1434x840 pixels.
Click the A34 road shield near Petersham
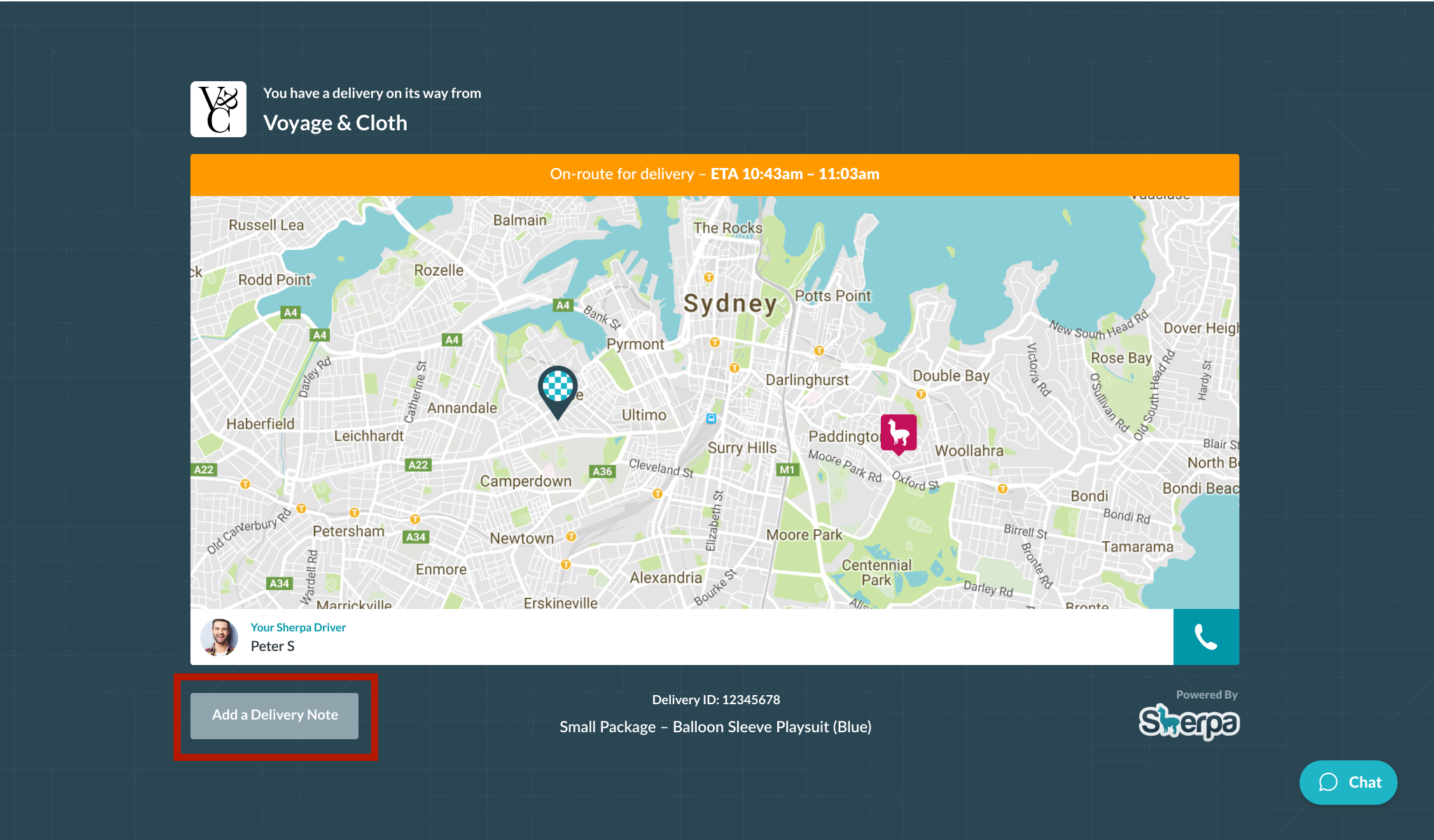416,537
